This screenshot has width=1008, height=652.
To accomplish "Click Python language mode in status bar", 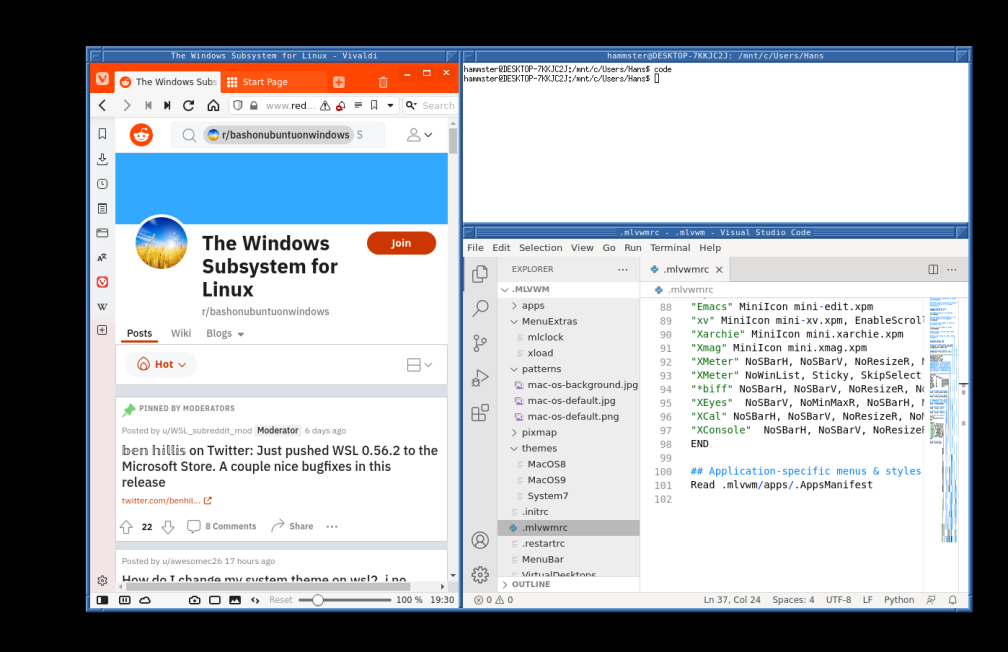I will pos(899,600).
